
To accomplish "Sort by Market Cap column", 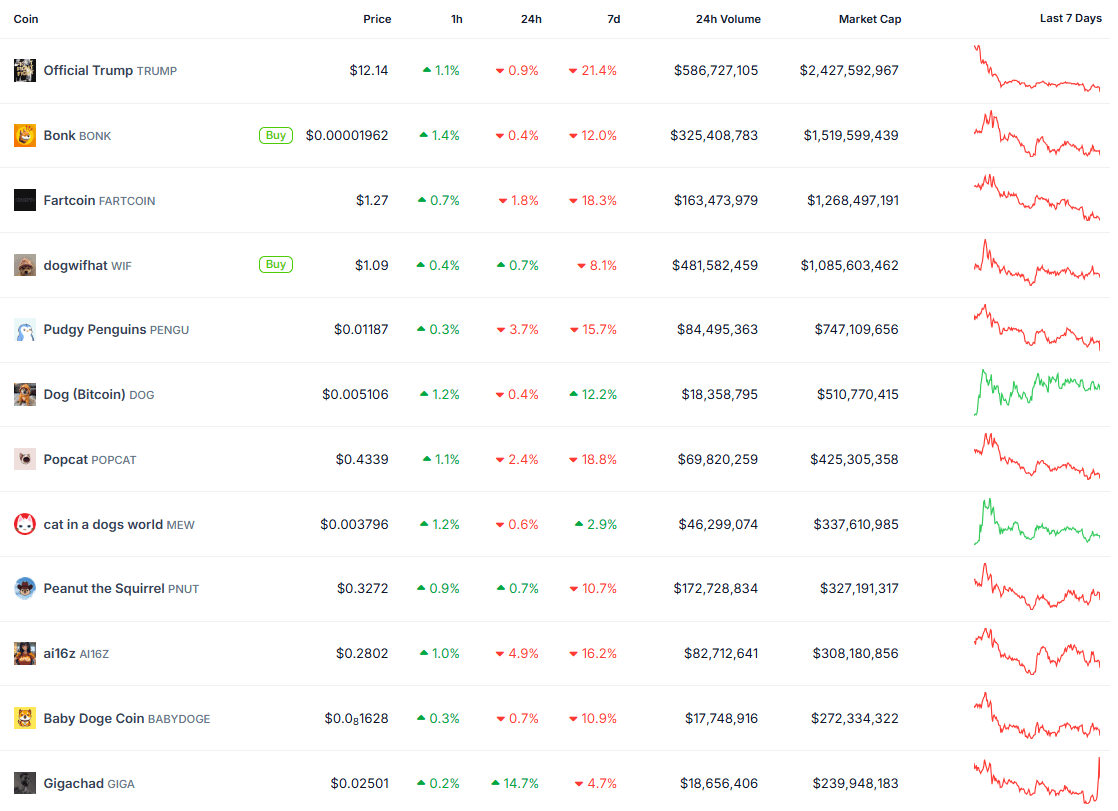I will tap(870, 18).
